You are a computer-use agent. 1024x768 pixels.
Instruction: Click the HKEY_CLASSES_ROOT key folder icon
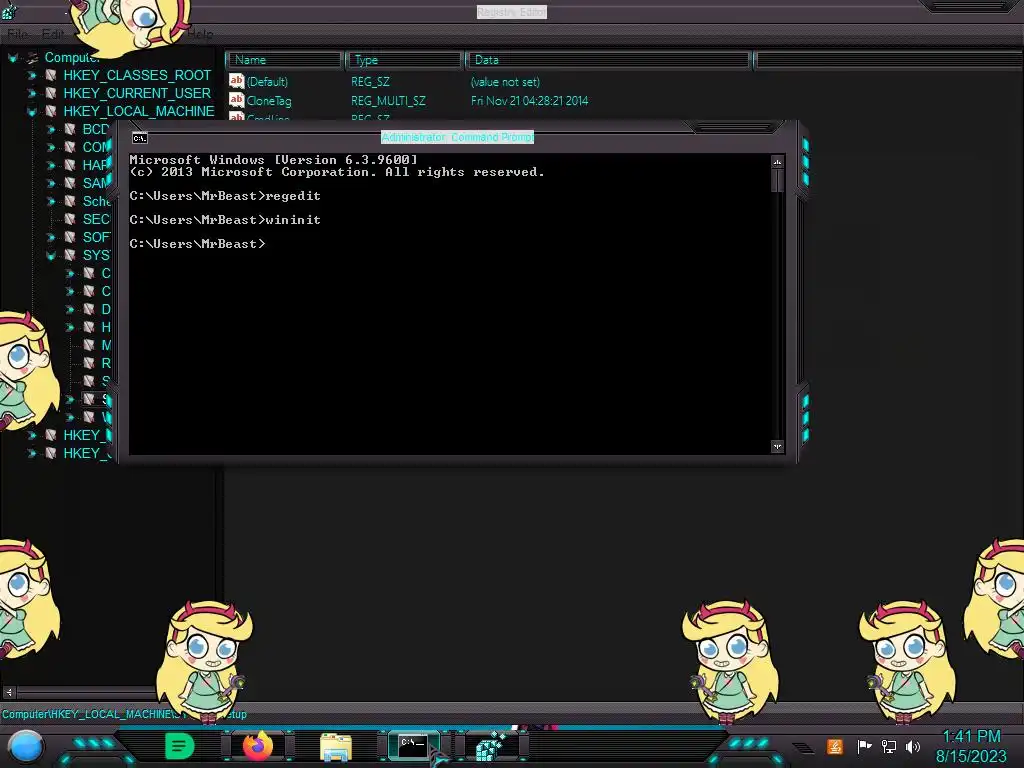click(51, 75)
